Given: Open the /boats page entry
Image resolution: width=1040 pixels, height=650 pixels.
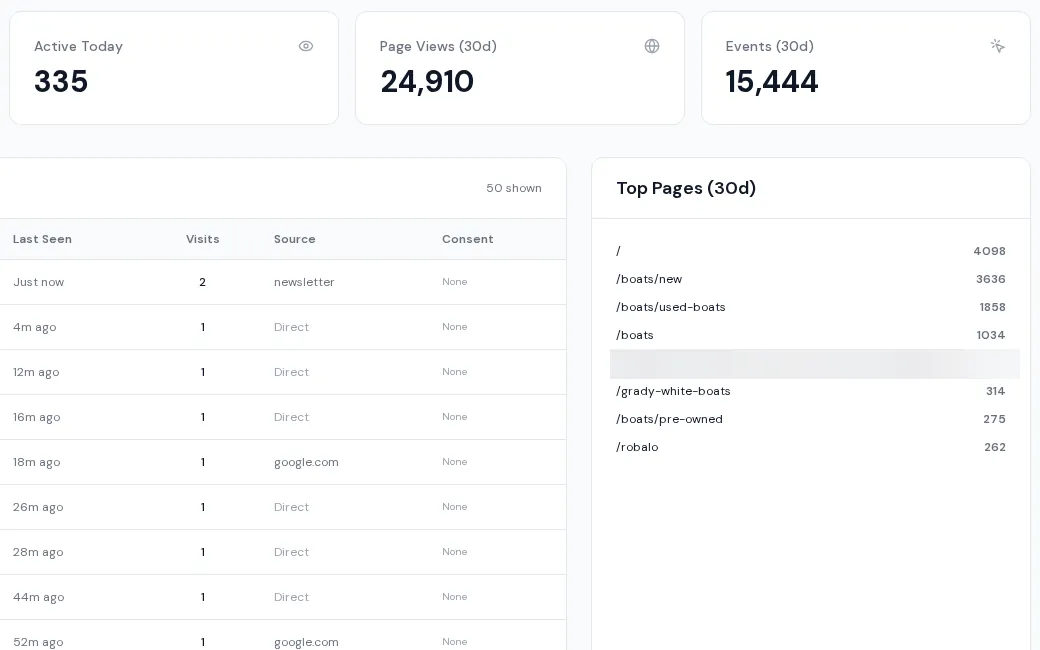Looking at the screenshot, I should tap(811, 335).
